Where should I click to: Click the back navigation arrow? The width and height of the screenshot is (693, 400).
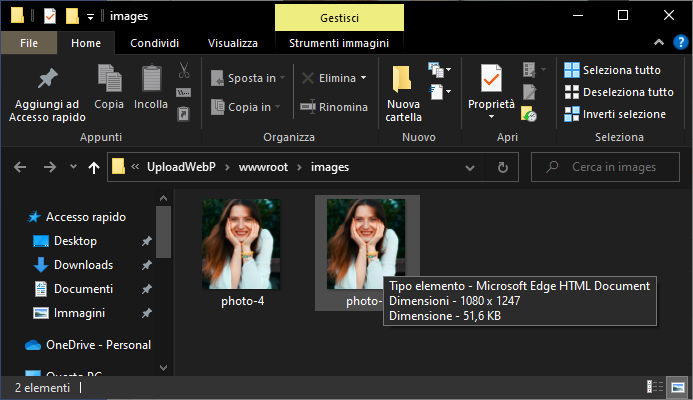[x=20, y=167]
